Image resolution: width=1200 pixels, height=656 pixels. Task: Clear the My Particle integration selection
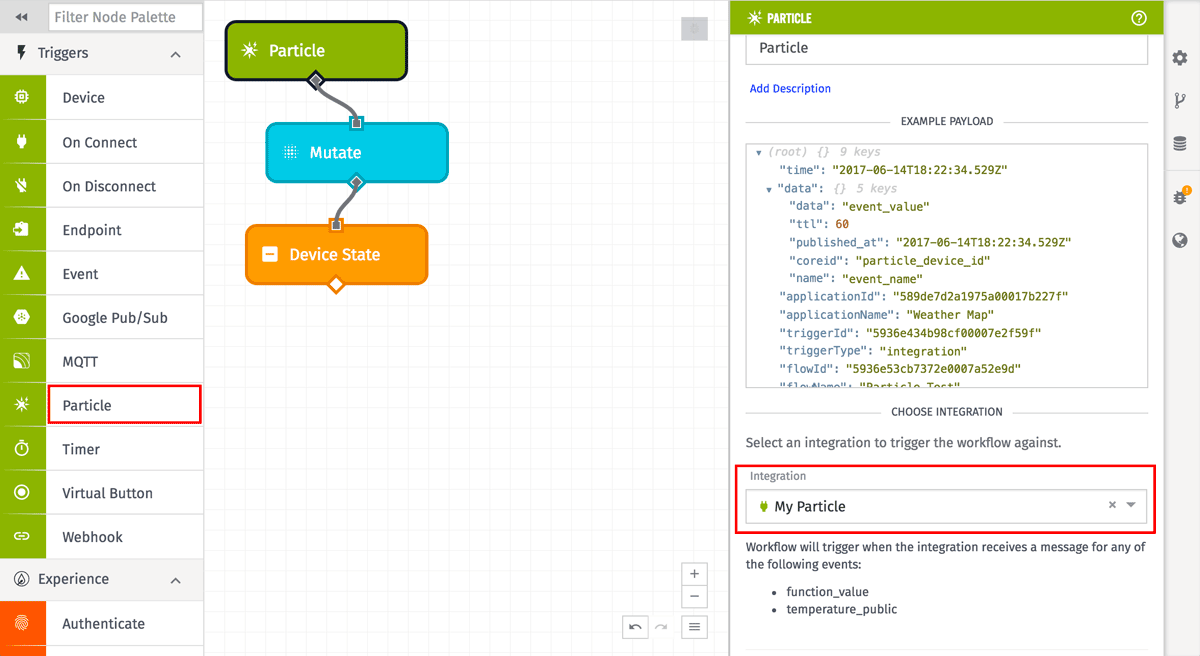point(1112,505)
